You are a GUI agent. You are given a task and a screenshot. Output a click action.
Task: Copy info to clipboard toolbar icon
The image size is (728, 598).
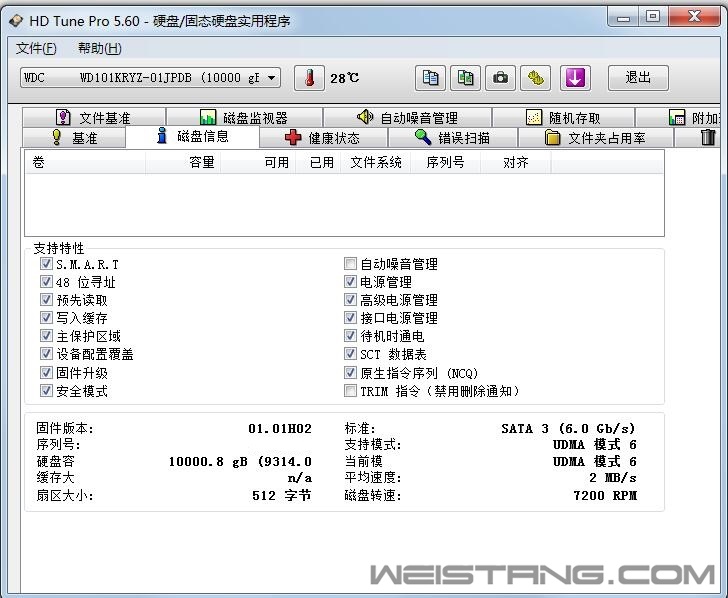point(430,78)
